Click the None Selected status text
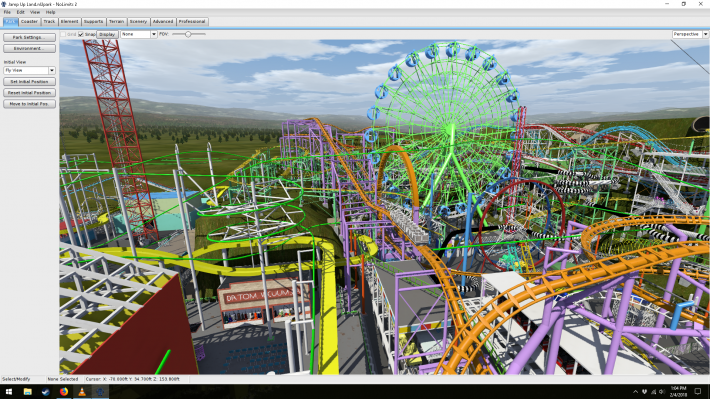710x399 pixels. coord(63,379)
